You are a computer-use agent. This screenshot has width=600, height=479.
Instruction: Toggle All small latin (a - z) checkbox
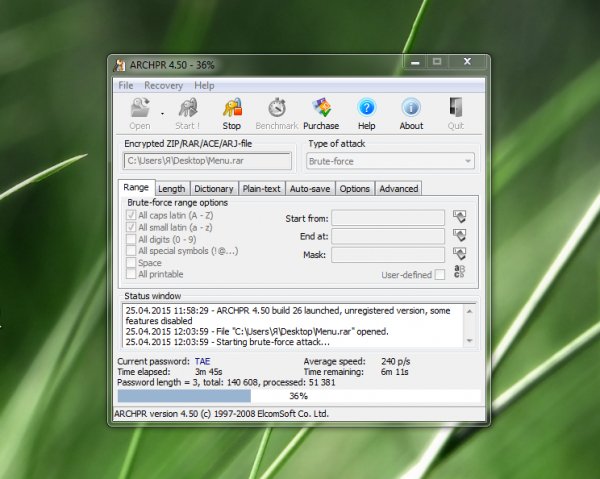click(131, 227)
